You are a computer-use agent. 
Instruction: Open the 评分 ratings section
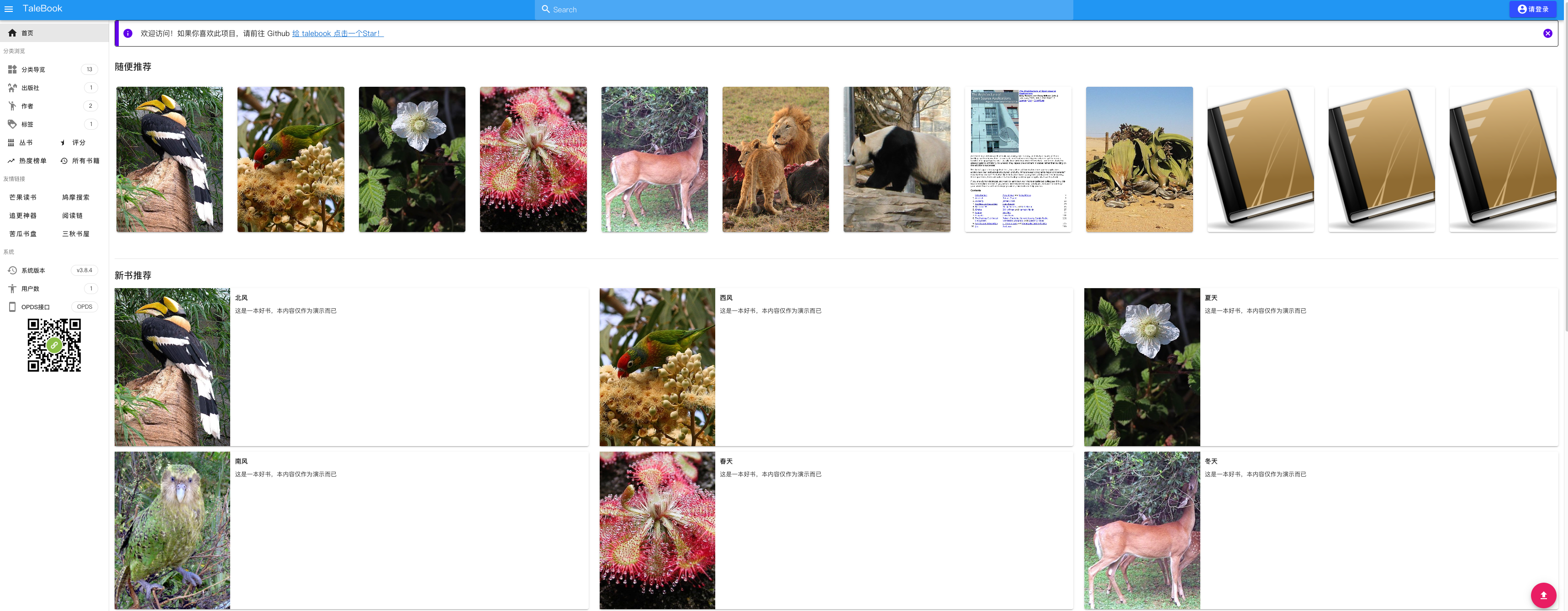pos(78,142)
